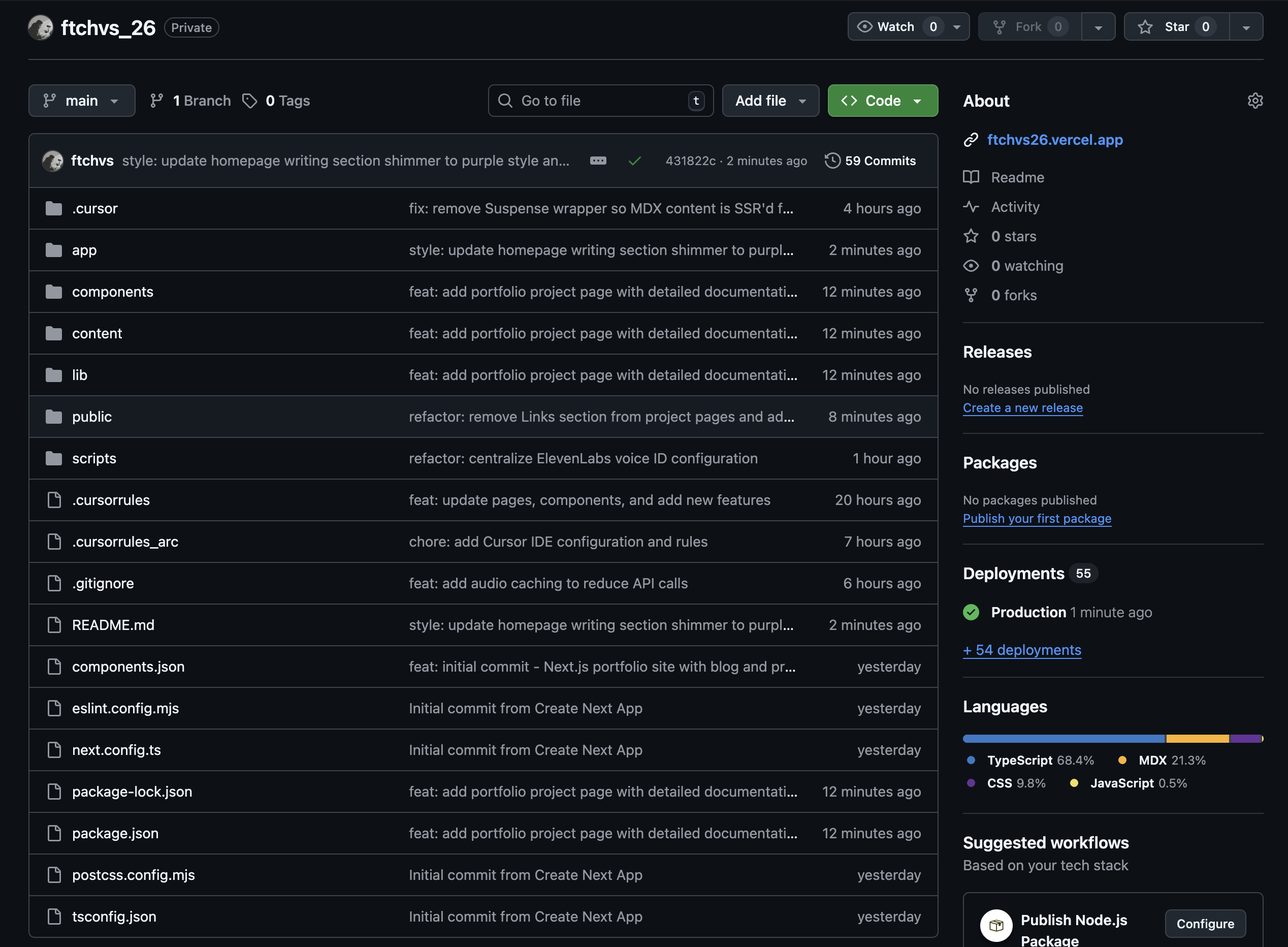Click the Production deployment success icon
The height and width of the screenshot is (947, 1288).
971,612
